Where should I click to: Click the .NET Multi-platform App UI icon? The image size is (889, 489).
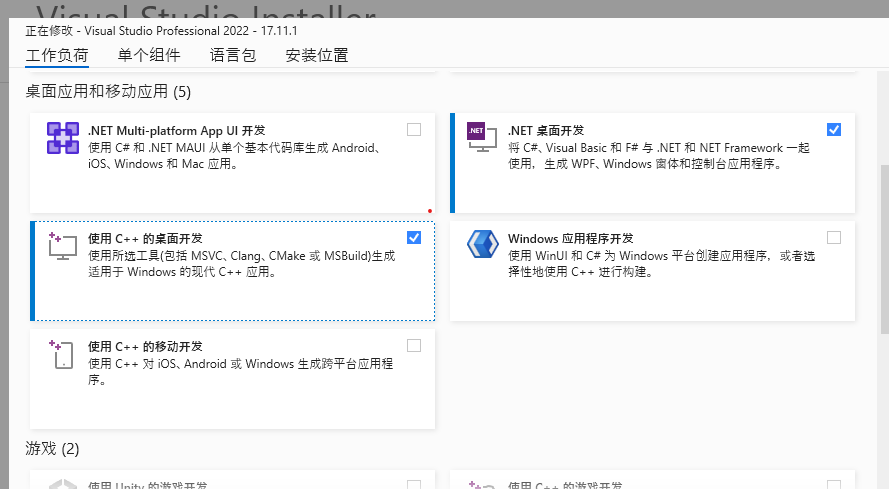[x=62, y=138]
